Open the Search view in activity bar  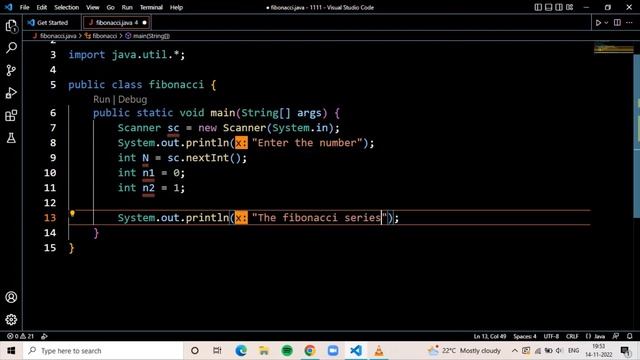[x=11, y=47]
